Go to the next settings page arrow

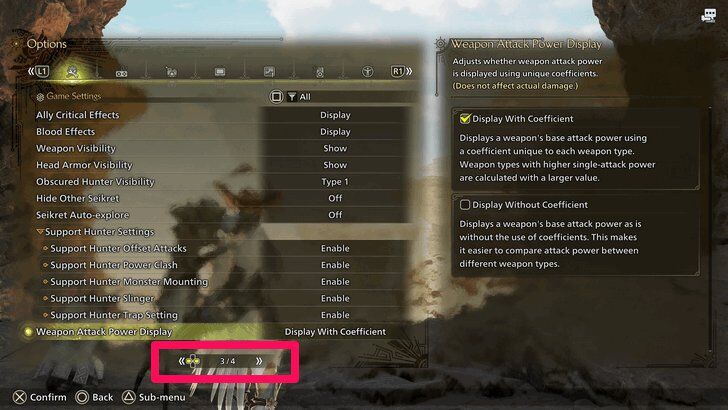click(x=259, y=361)
